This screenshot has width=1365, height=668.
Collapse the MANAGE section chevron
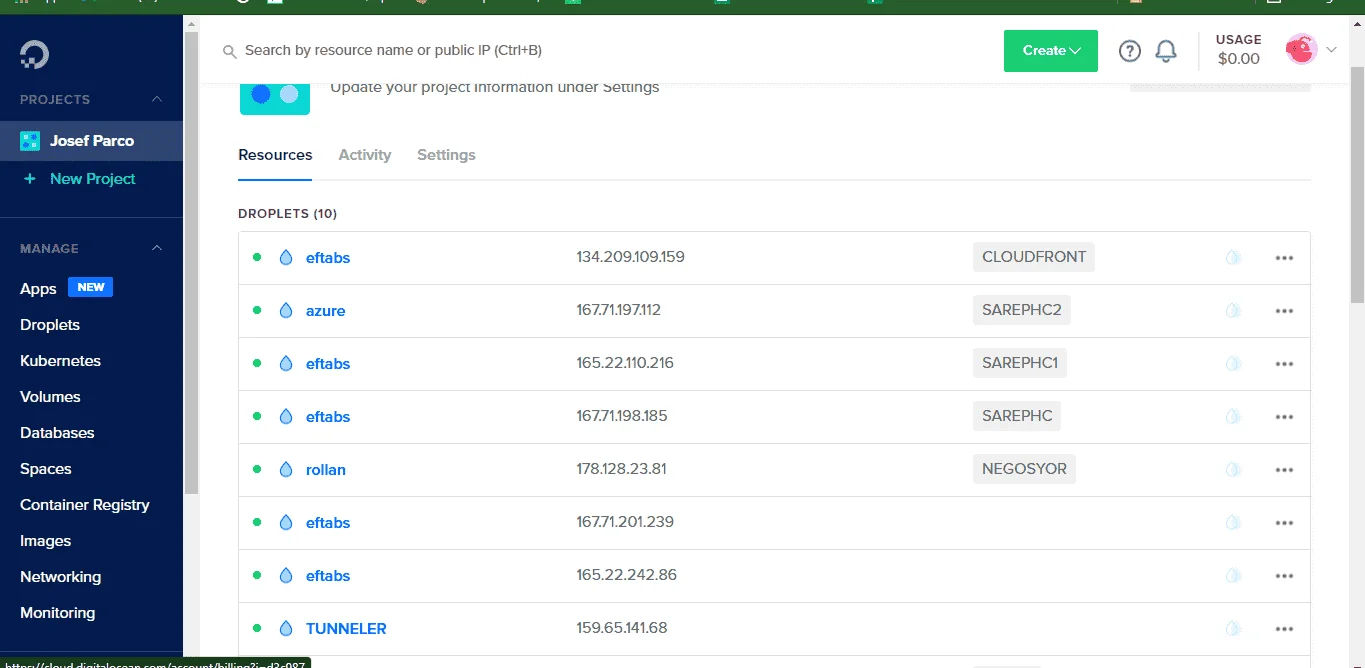click(157, 248)
